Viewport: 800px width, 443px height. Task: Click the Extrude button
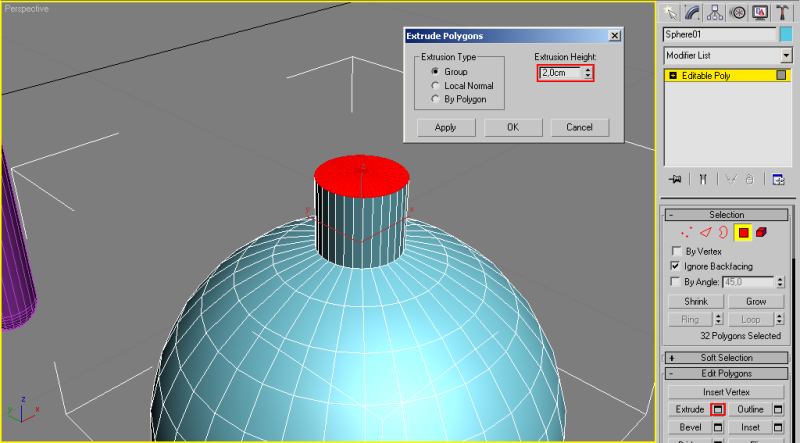pyautogui.click(x=690, y=409)
